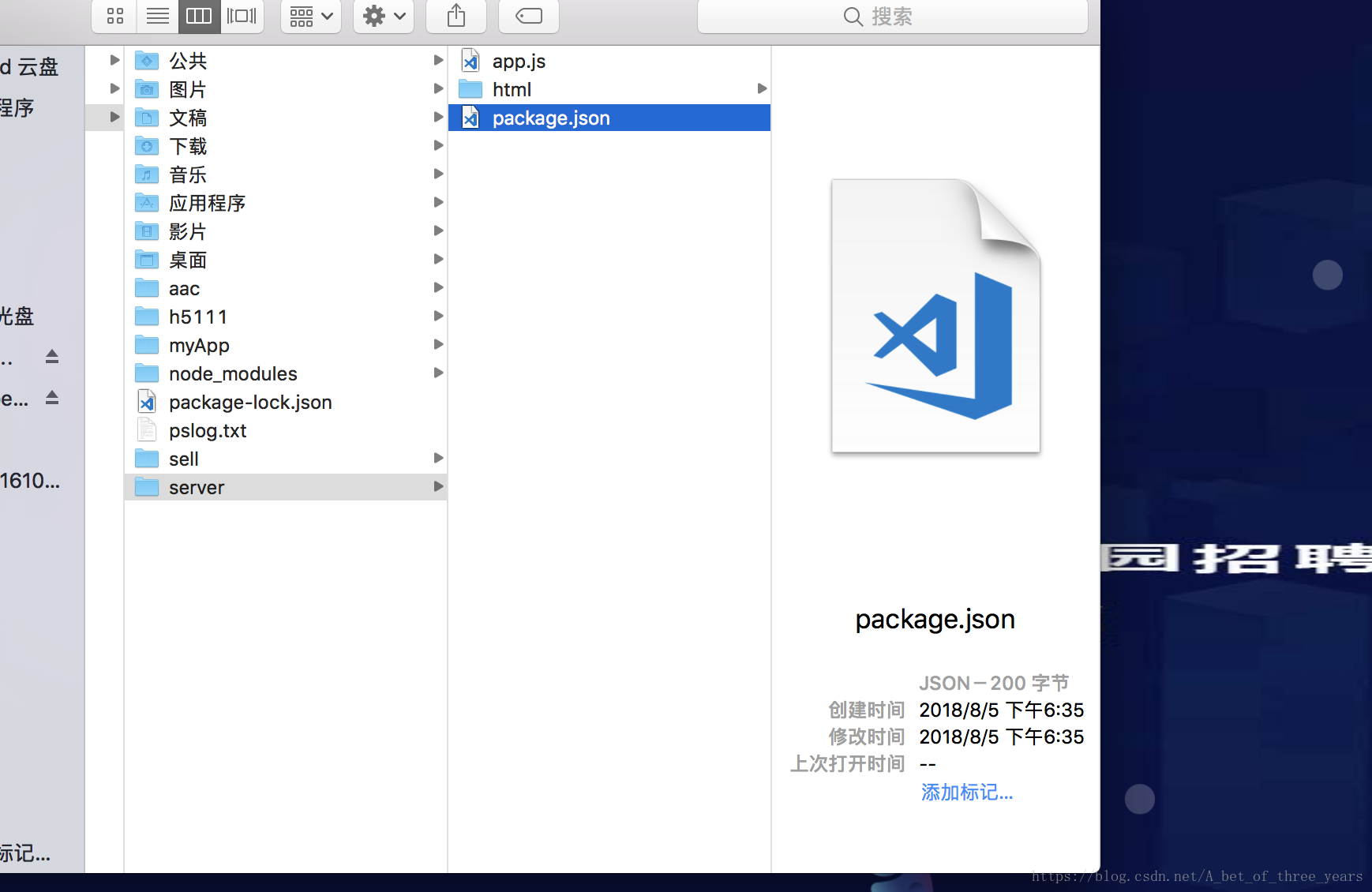Click the 公共 folder icon
Image resolution: width=1372 pixels, height=892 pixels.
tap(147, 60)
